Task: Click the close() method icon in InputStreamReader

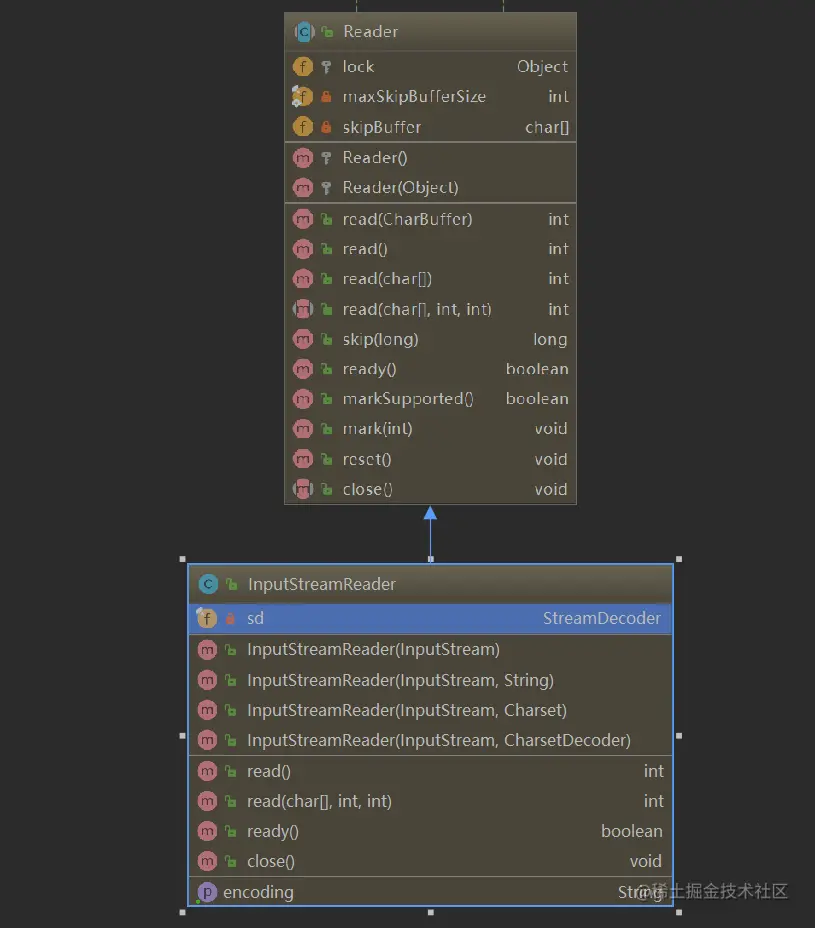Action: (x=207, y=861)
